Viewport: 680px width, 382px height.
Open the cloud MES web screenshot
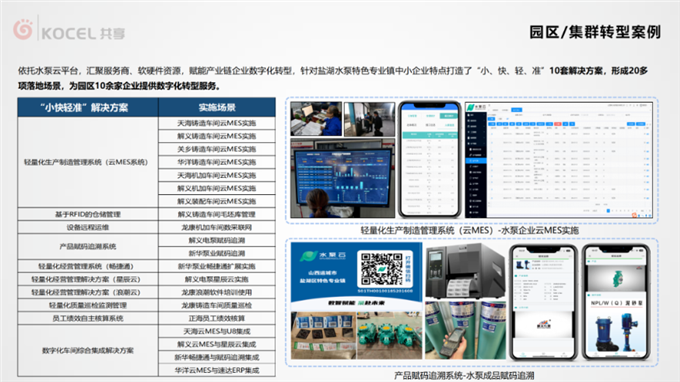click(559, 160)
